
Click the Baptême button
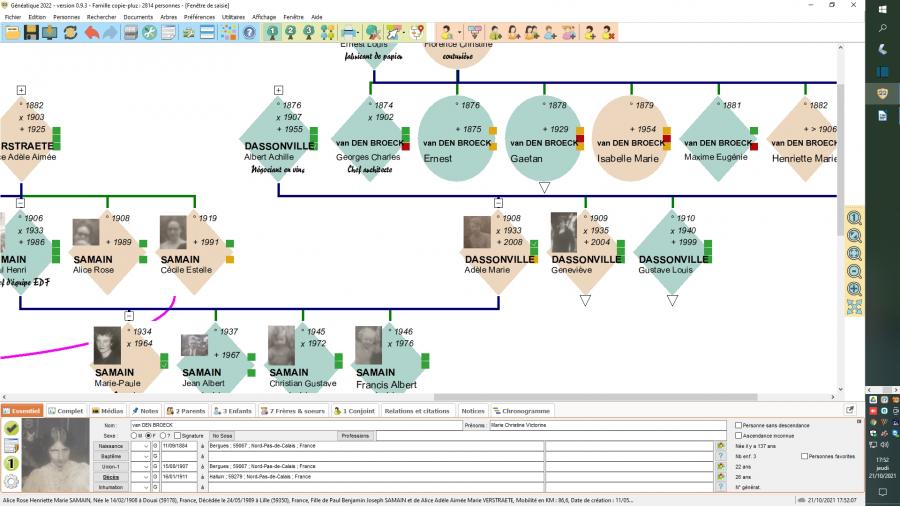click(x=111, y=456)
